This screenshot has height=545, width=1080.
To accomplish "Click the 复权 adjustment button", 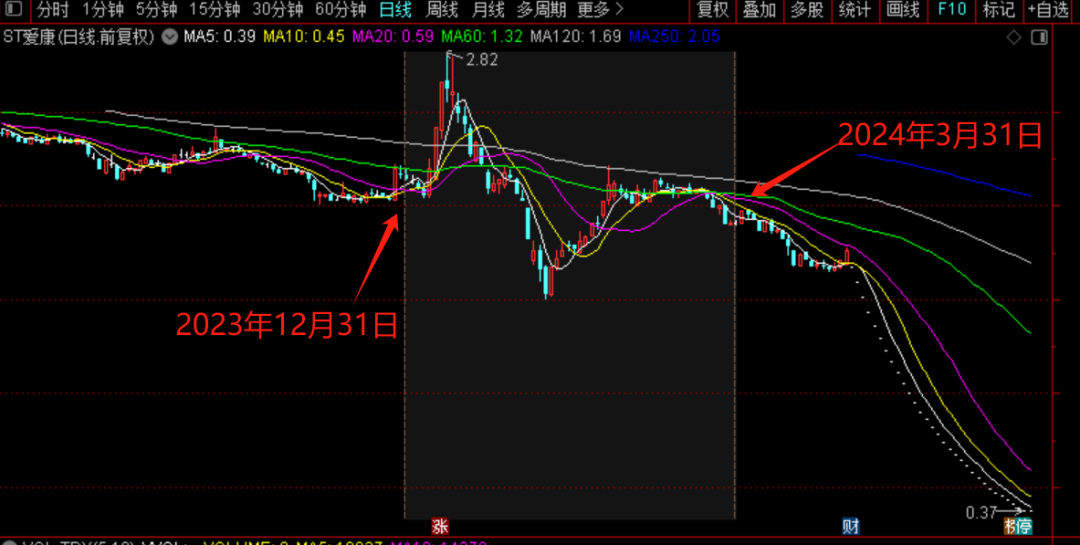I will pos(712,11).
